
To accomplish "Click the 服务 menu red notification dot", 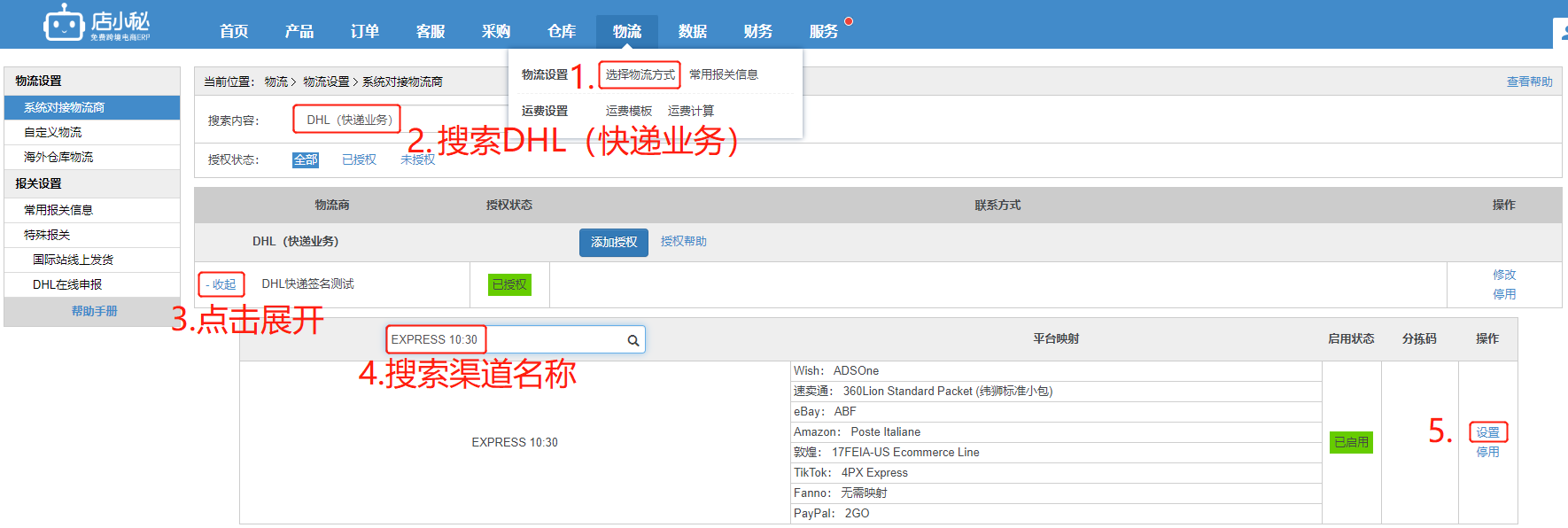I will (849, 21).
